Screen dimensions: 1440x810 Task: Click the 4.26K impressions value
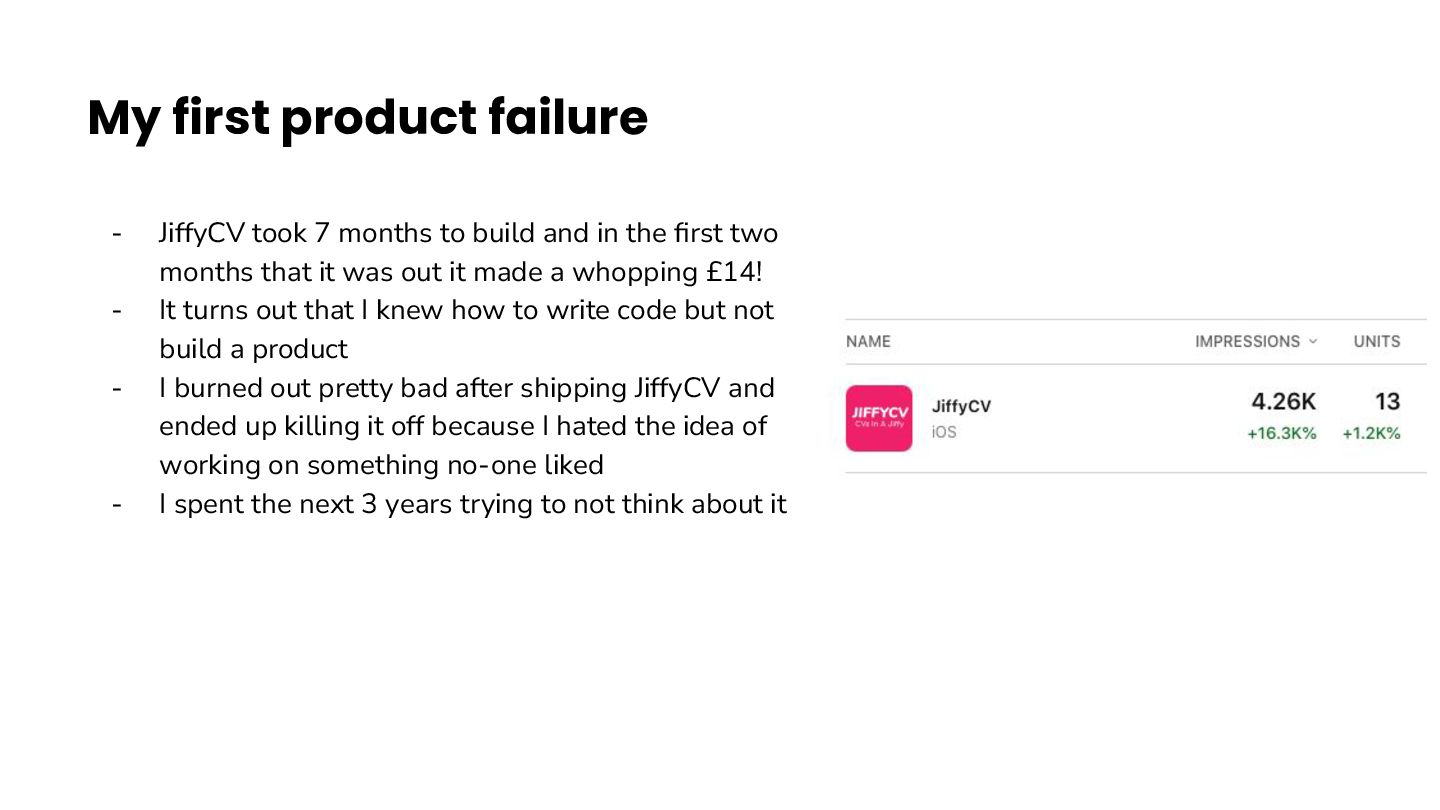pos(1284,402)
